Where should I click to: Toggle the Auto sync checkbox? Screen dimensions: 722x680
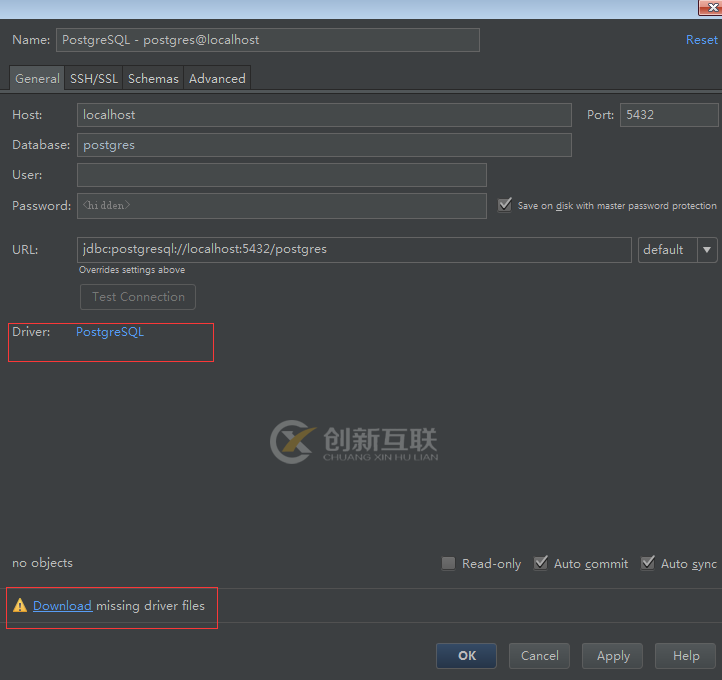coord(648,563)
